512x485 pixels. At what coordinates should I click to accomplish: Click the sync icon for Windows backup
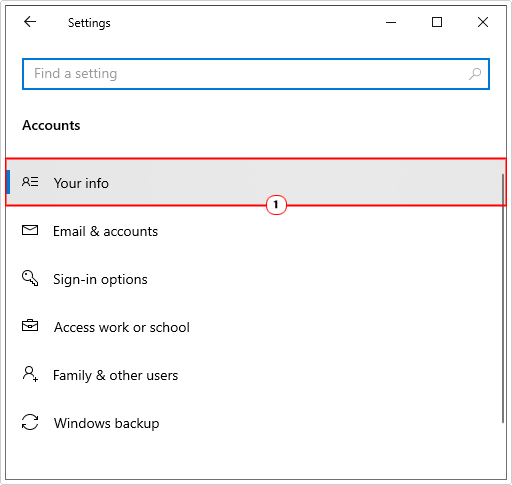30,422
